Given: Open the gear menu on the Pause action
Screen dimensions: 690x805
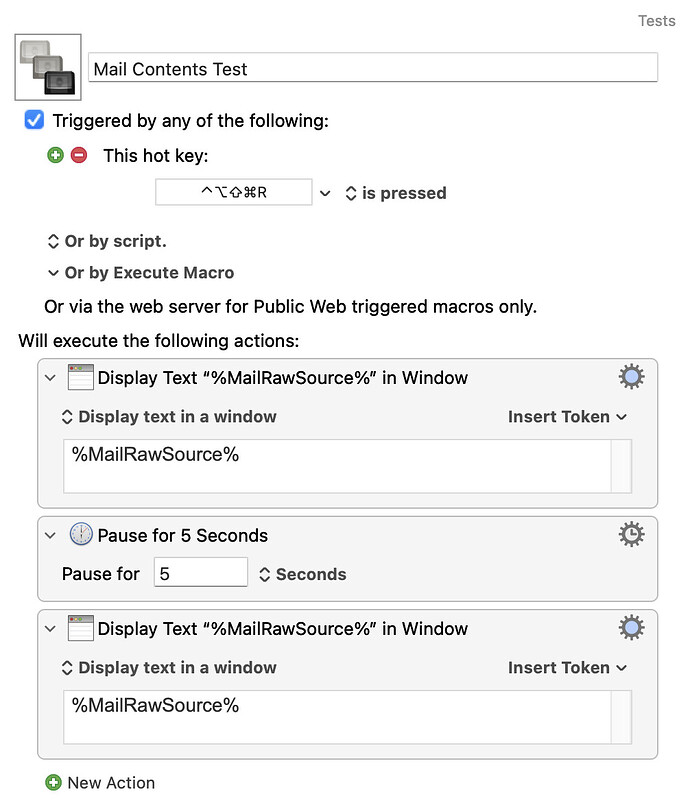Looking at the screenshot, I should pos(631,534).
